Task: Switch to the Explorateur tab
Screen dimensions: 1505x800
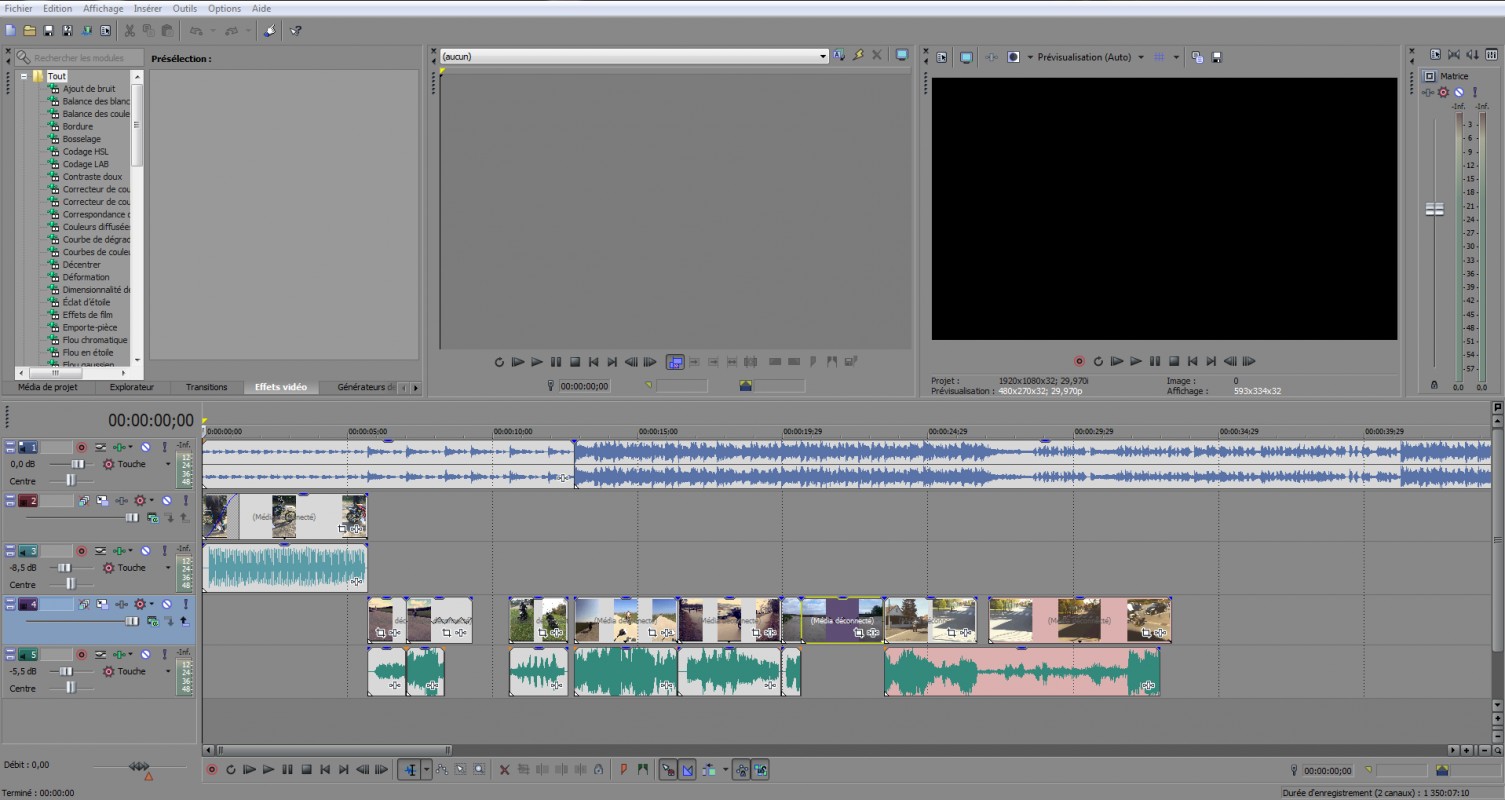Action: (x=132, y=387)
